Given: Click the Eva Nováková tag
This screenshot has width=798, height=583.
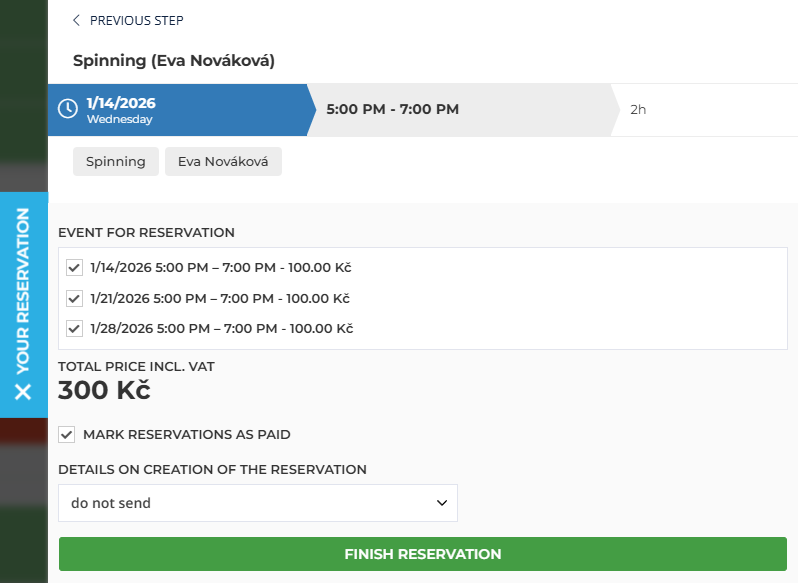Looking at the screenshot, I should click(x=223, y=162).
